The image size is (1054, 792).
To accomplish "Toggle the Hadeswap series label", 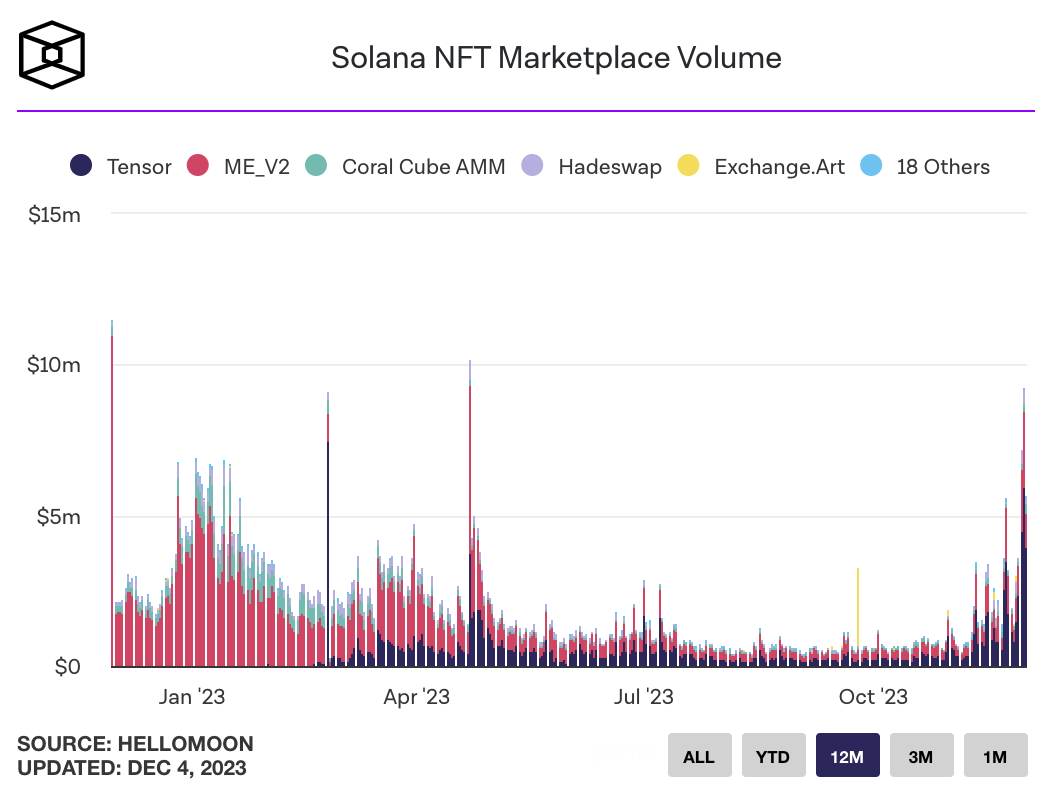I will pos(610,167).
